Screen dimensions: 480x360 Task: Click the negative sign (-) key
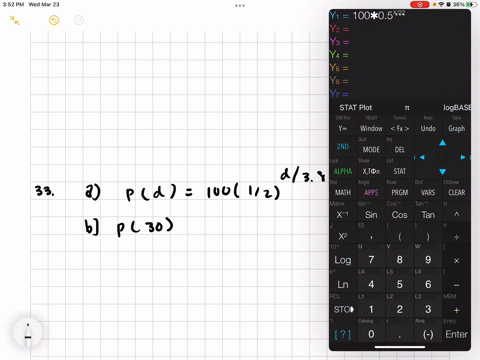click(x=428, y=334)
